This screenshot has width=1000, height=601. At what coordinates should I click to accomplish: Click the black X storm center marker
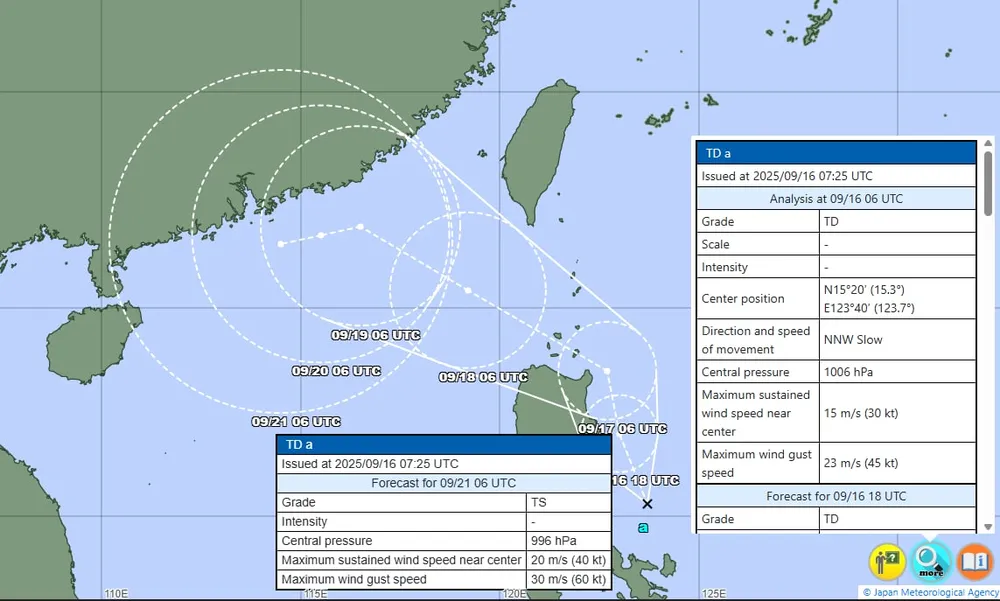point(647,504)
